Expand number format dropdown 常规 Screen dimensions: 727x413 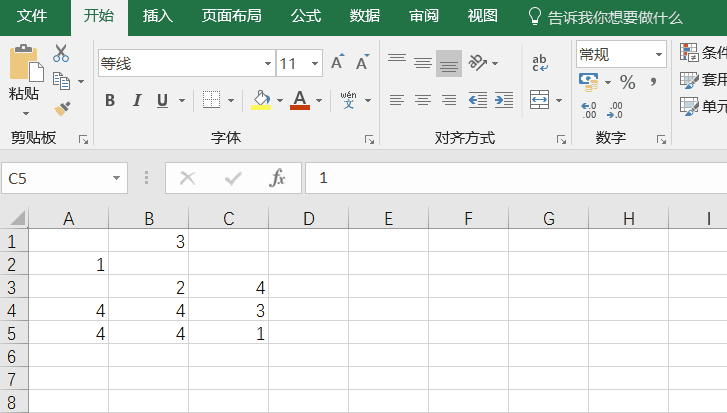(x=659, y=54)
